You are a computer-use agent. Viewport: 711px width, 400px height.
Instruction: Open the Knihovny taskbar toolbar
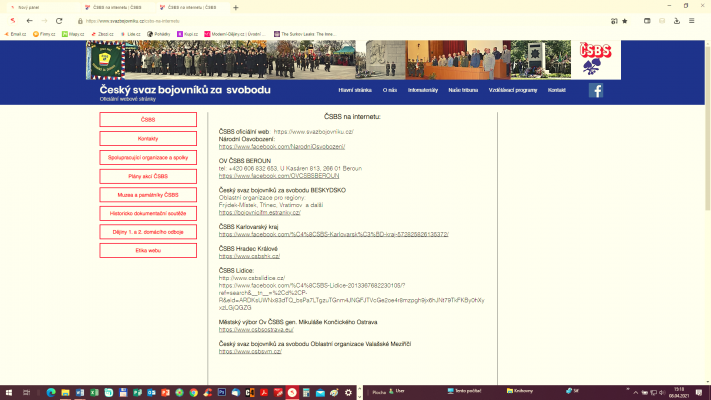pyautogui.click(x=520, y=391)
